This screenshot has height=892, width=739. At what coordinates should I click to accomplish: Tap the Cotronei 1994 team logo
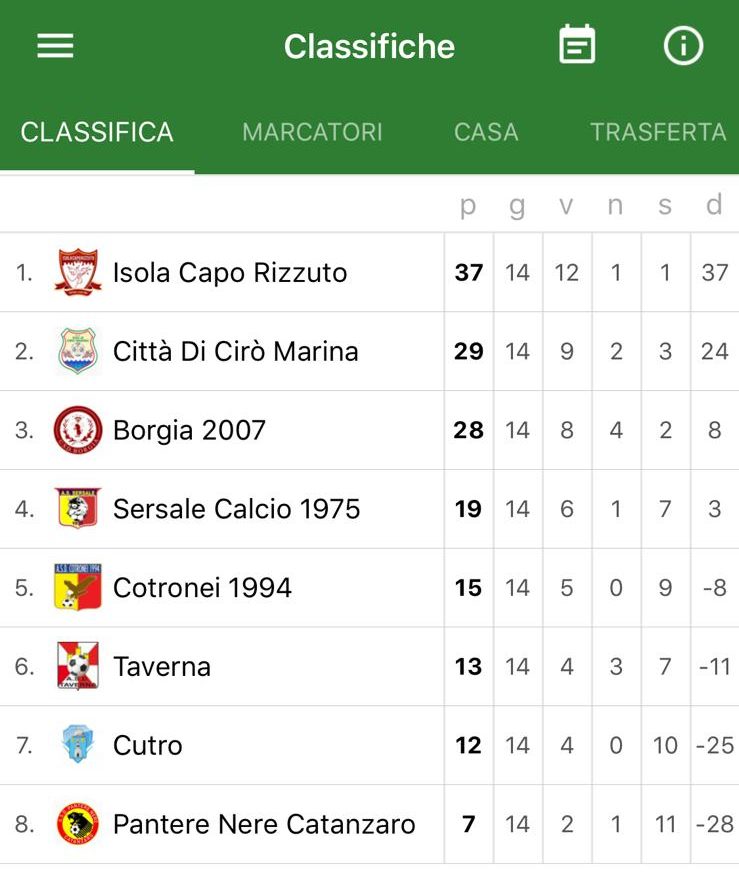click(x=78, y=588)
